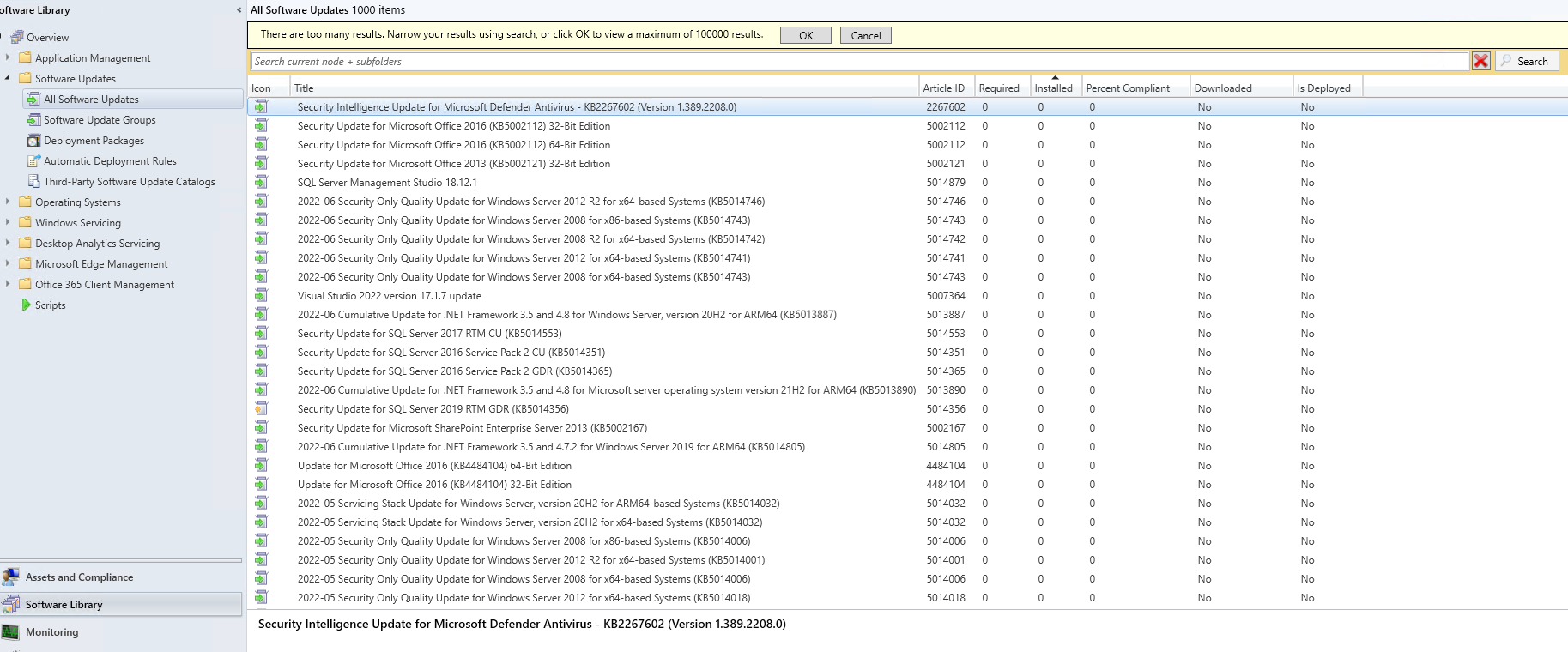Select the Software Library workspace button
This screenshot has width=1568, height=652.
pos(121,605)
